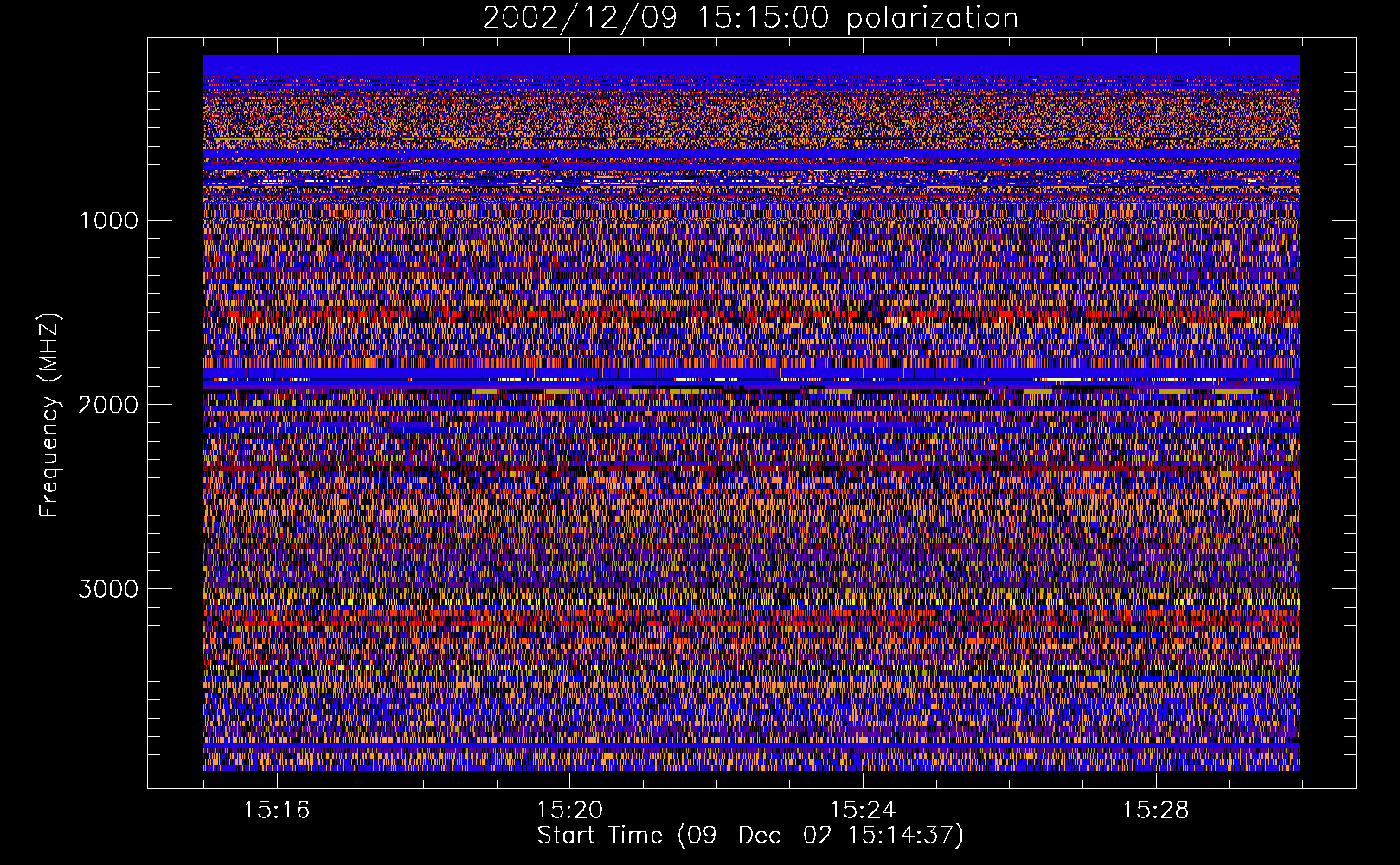Click the 1000 MHz tick label

108,221
